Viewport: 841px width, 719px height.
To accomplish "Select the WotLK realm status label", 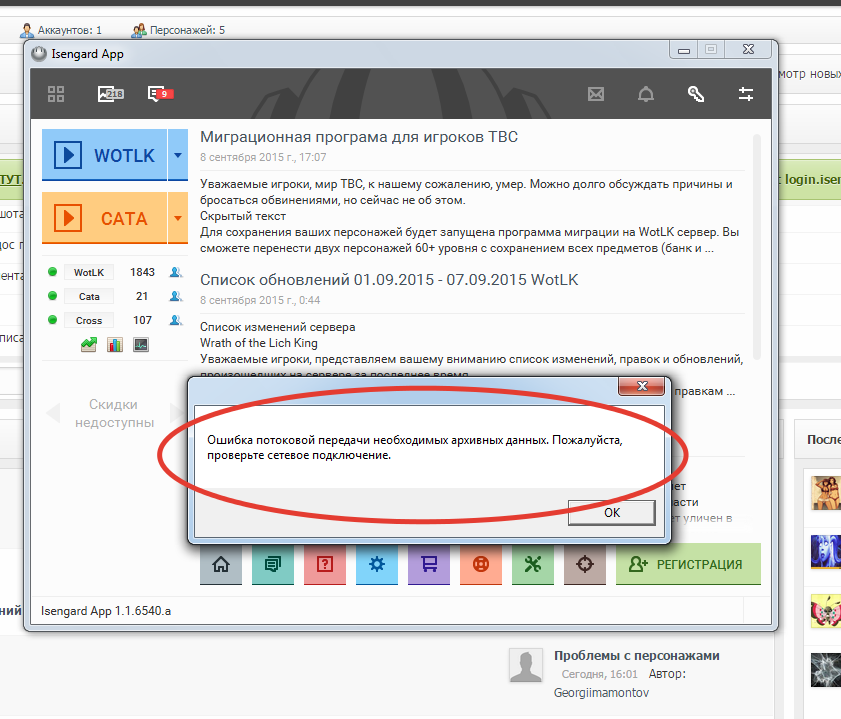I will pos(89,272).
